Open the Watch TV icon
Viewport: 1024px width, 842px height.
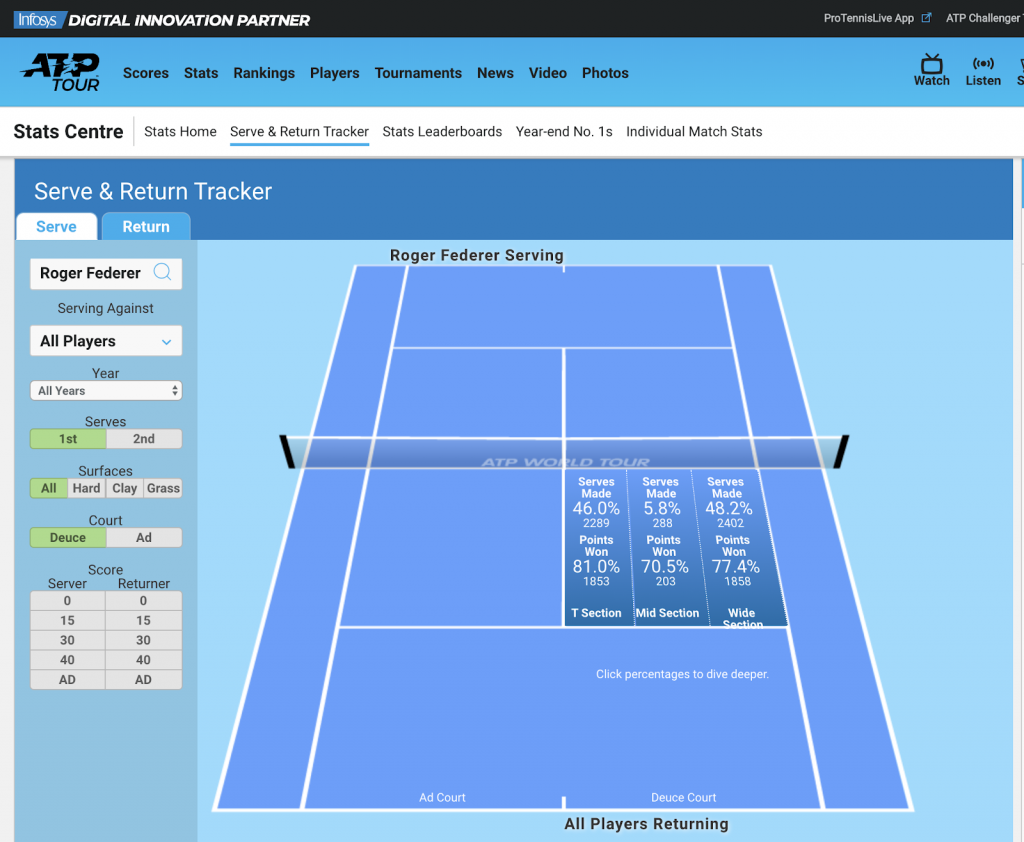931,64
